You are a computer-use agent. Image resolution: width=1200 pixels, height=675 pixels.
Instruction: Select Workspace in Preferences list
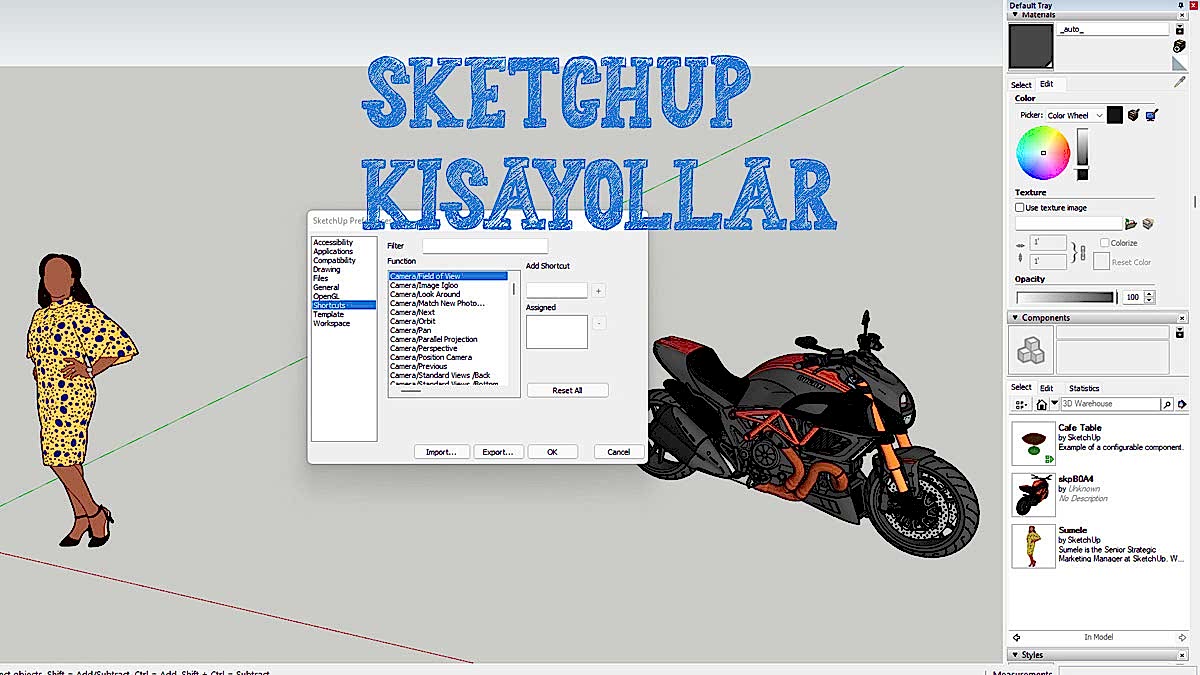331,323
